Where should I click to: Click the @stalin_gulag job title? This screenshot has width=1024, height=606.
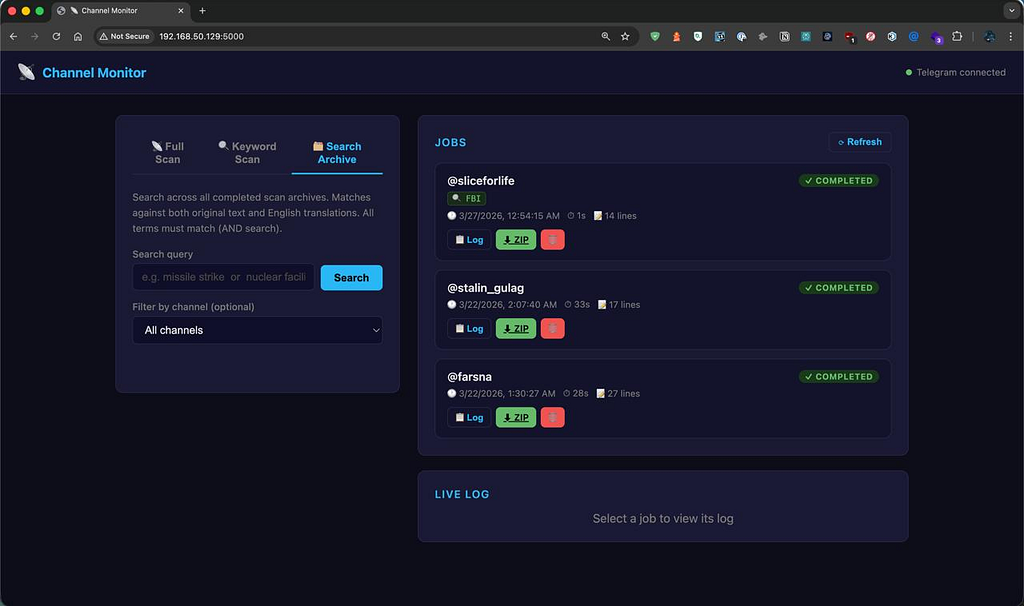(x=485, y=288)
